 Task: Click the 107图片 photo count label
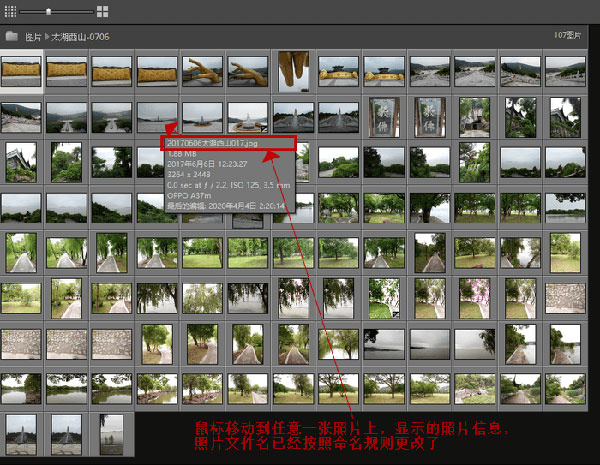[x=567, y=35]
